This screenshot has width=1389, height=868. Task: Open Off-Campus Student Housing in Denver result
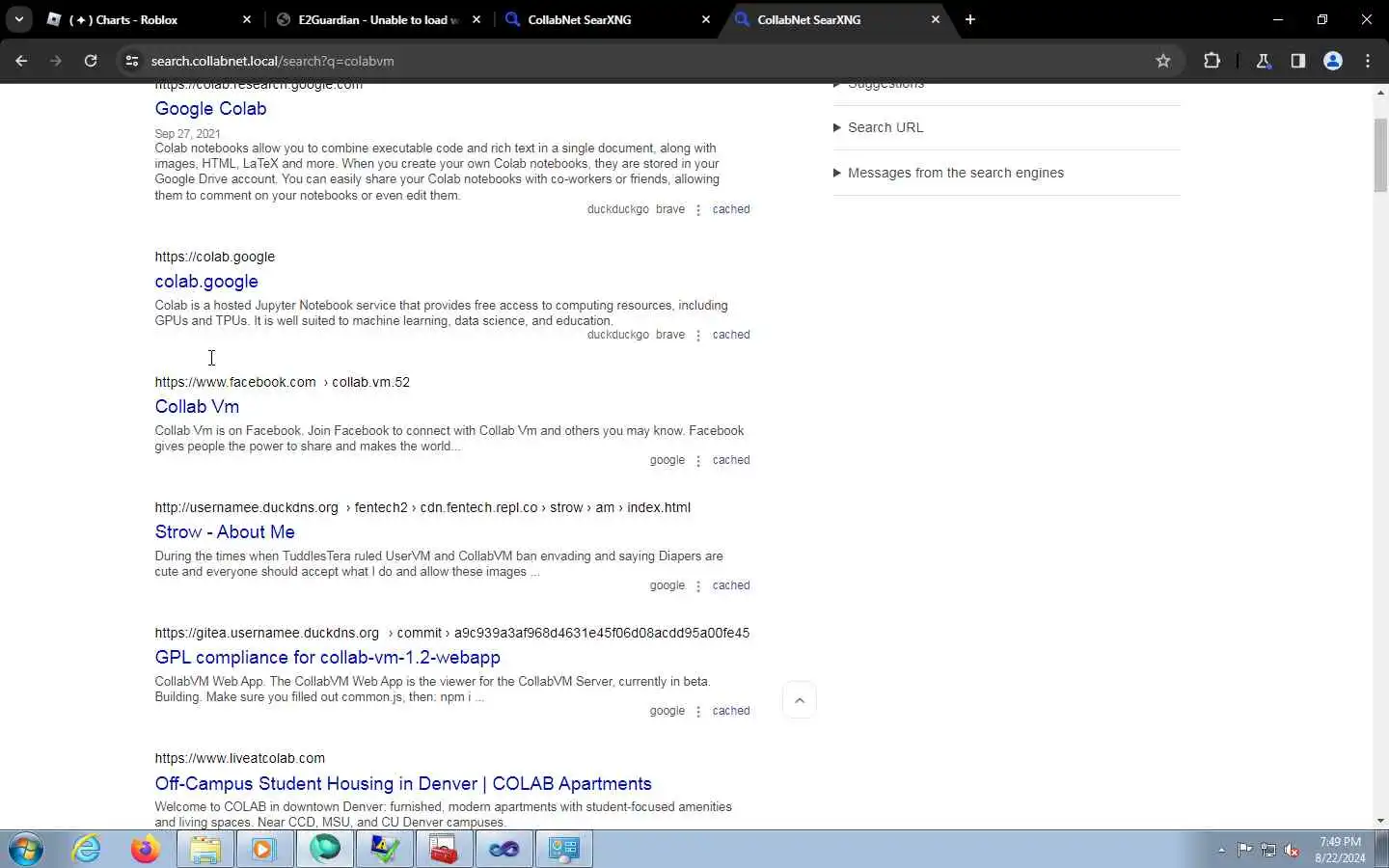pos(403,784)
